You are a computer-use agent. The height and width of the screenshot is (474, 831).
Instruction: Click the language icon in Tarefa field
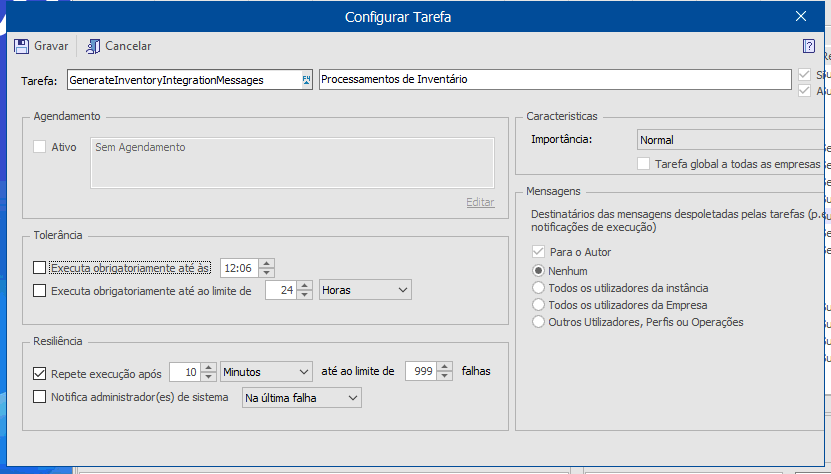coord(307,79)
